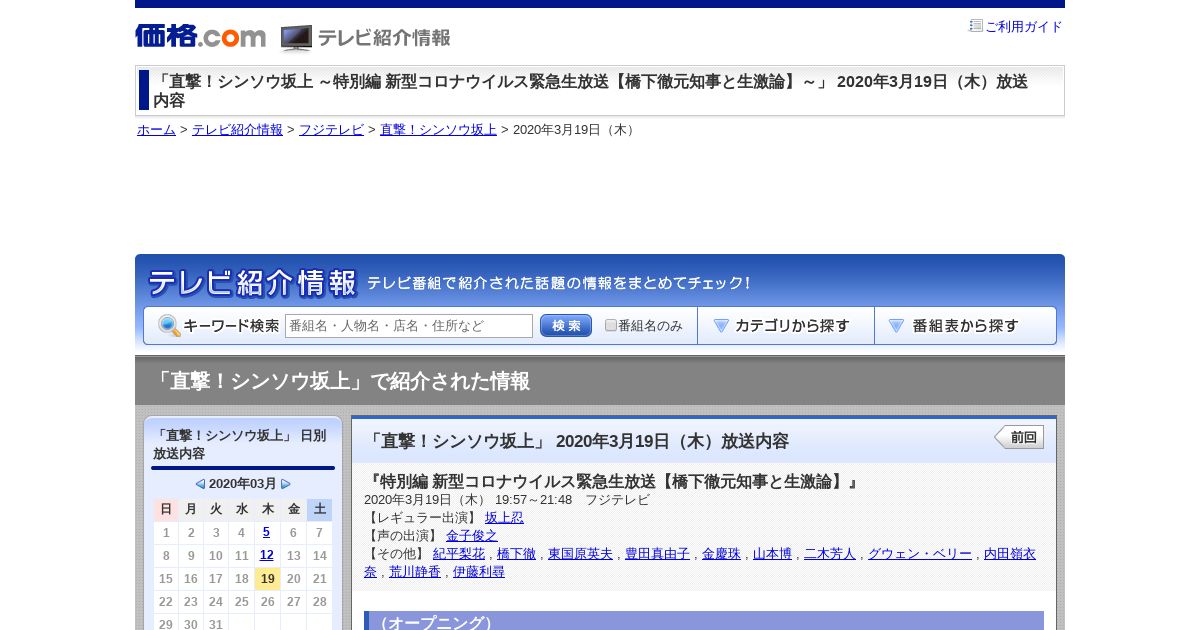Open performer link 山本博

772,554
